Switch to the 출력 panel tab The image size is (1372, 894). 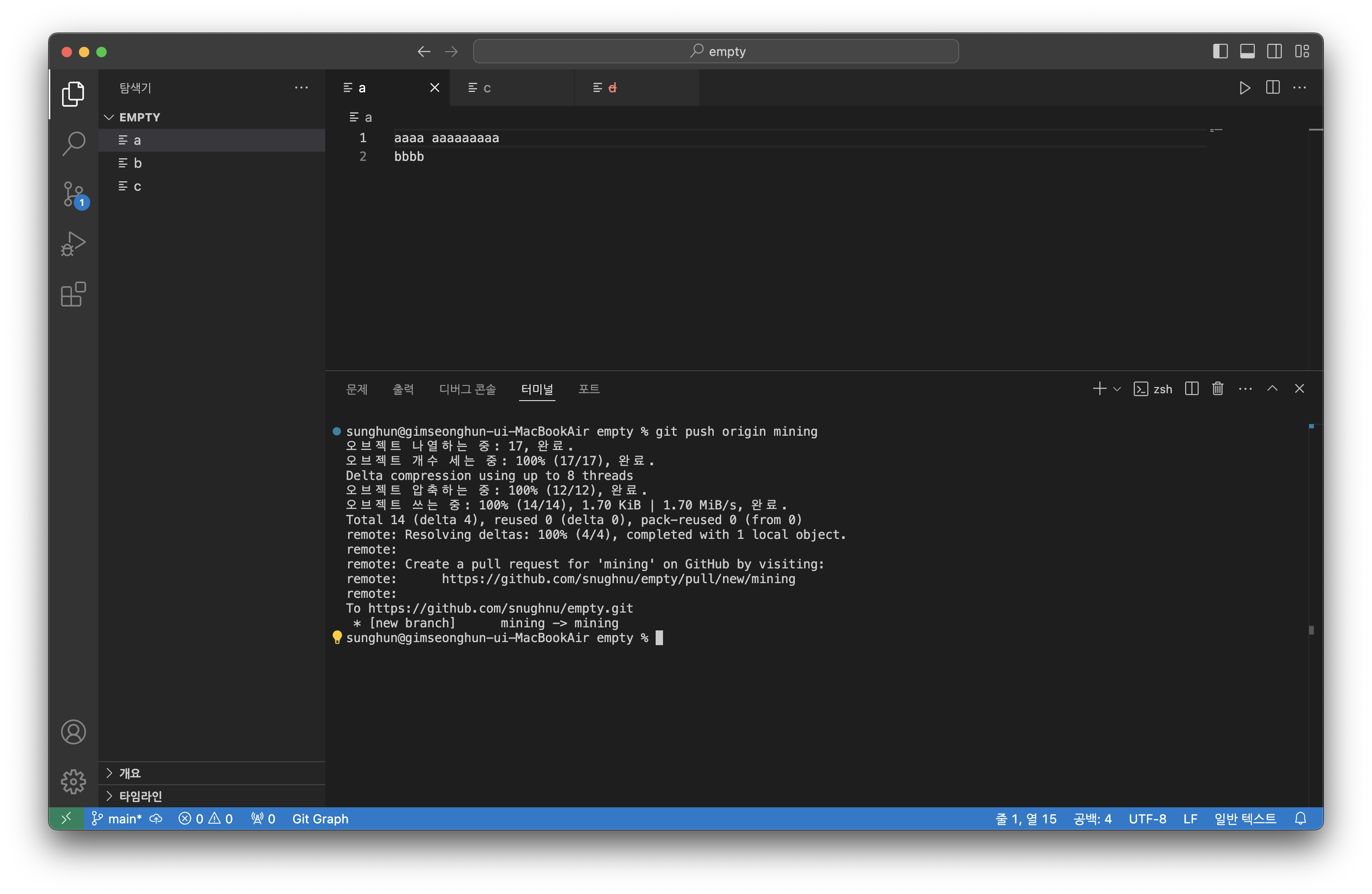403,389
